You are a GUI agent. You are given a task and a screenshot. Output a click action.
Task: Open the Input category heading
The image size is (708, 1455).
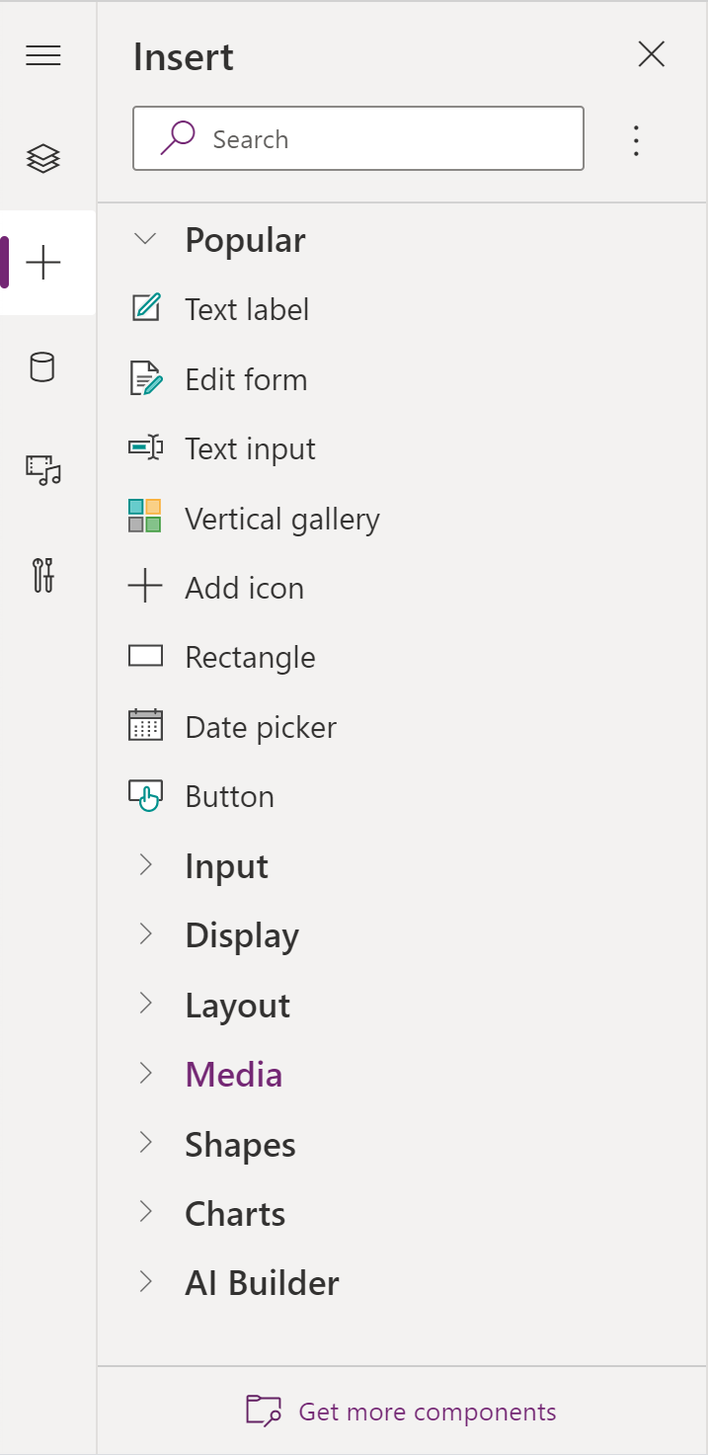[x=227, y=866]
